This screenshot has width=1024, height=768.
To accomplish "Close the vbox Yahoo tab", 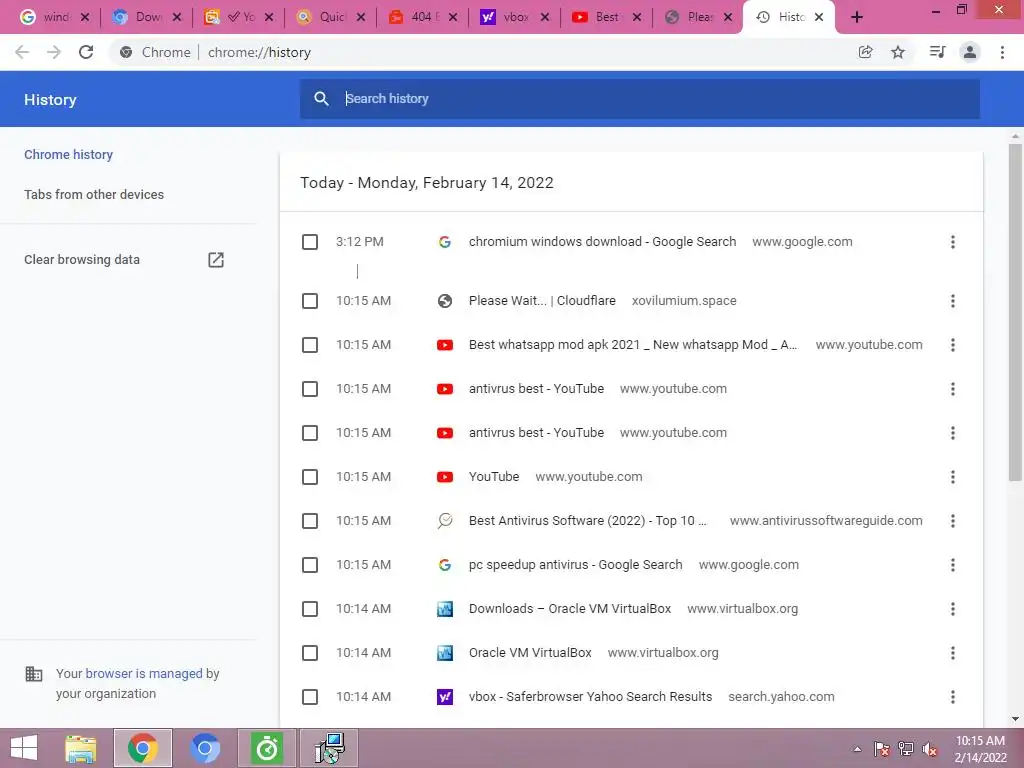I will pos(545,17).
